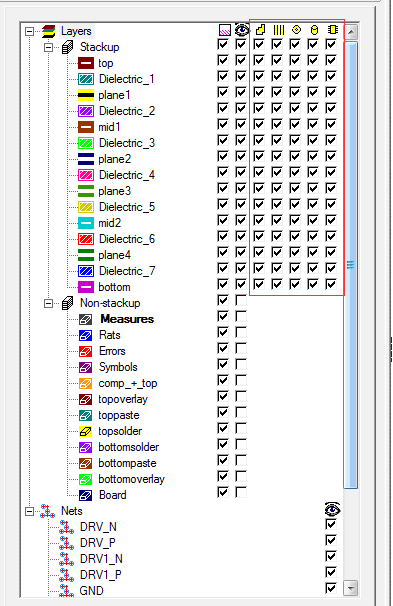Click the Measures layer icon
This screenshot has height=606, width=393.
85,319
